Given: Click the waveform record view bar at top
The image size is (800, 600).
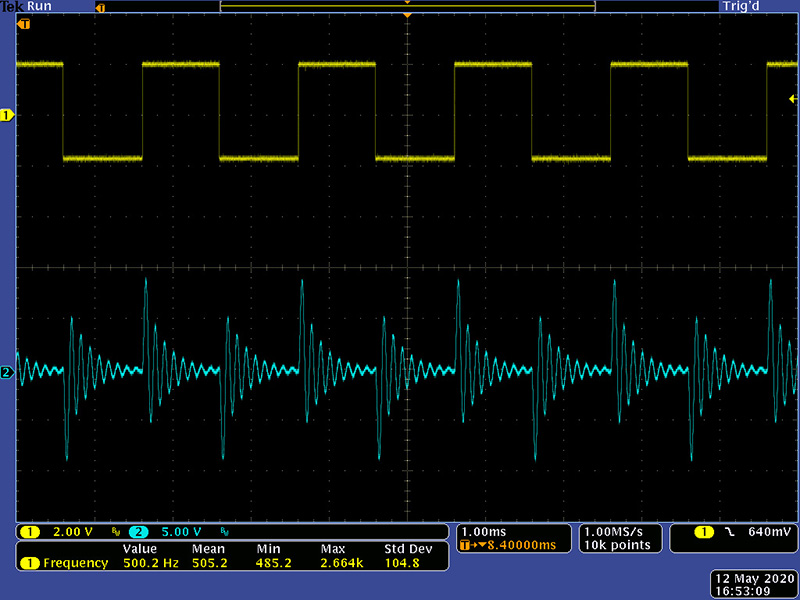Looking at the screenshot, I should point(407,7).
